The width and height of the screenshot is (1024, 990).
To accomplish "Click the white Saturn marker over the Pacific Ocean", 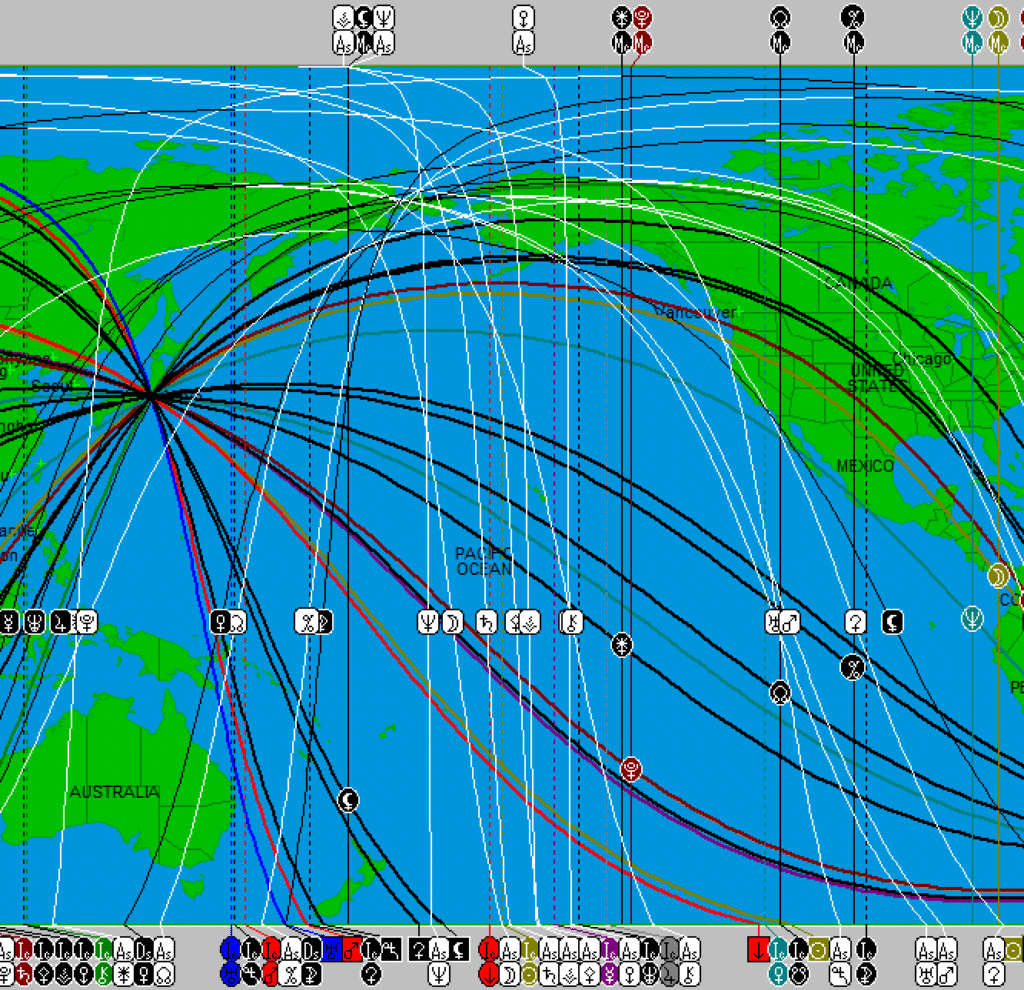I will 486,622.
